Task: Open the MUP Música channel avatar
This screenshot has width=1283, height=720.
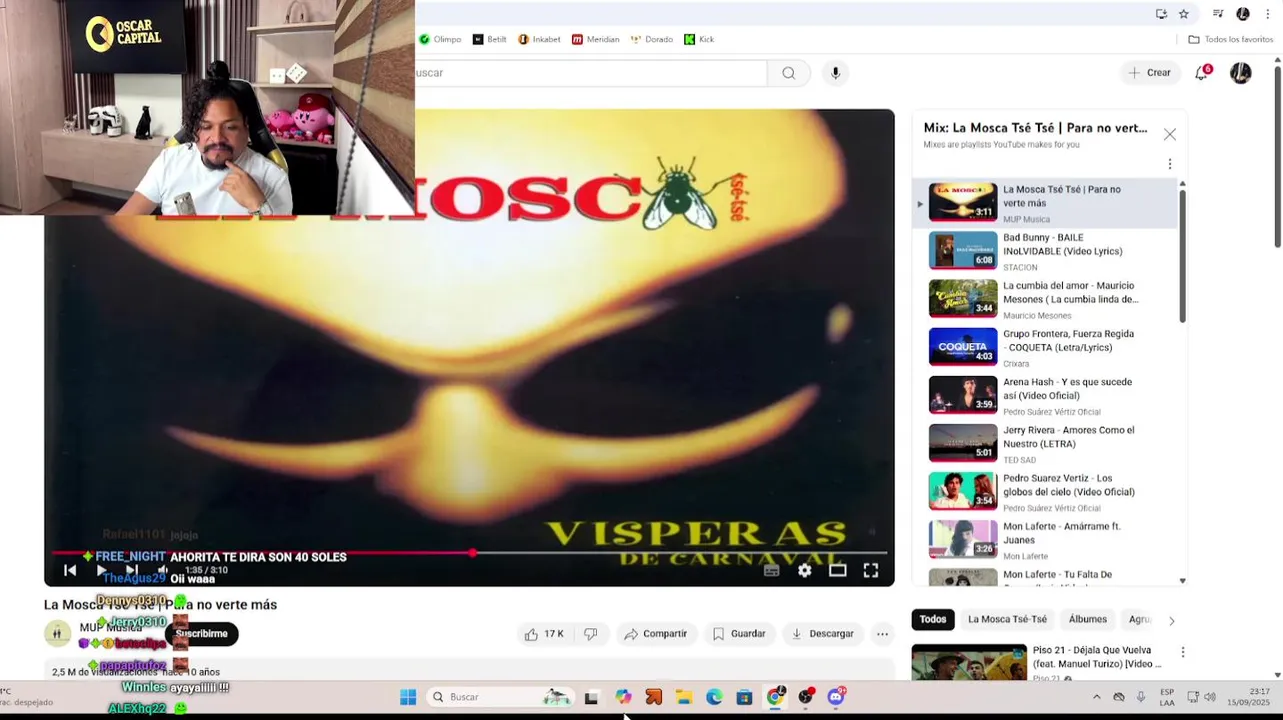Action: [x=58, y=633]
